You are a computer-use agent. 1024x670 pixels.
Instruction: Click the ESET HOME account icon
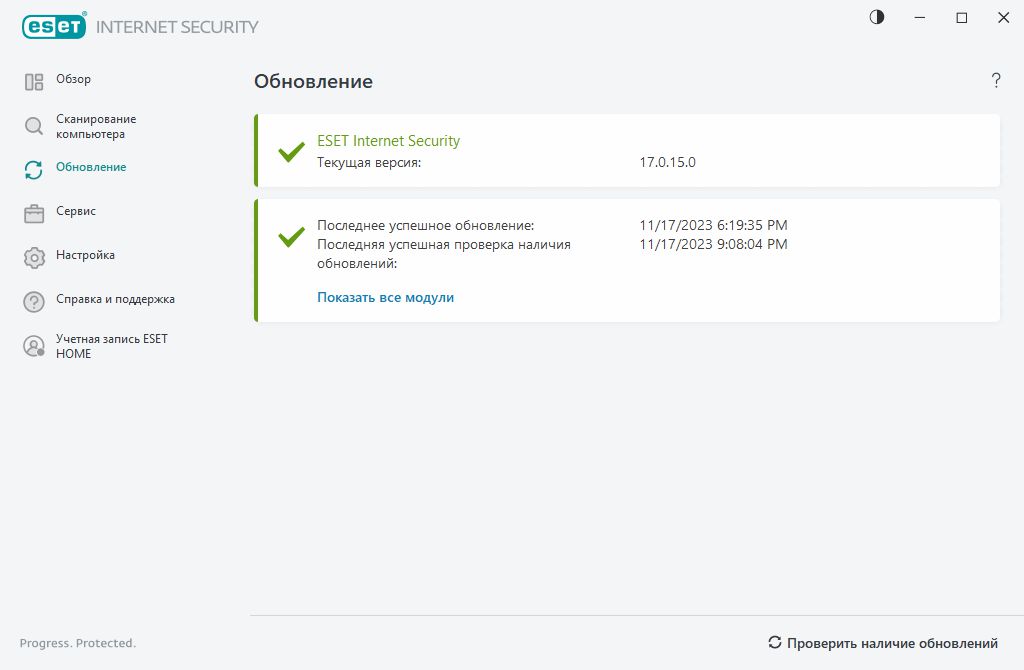34,346
